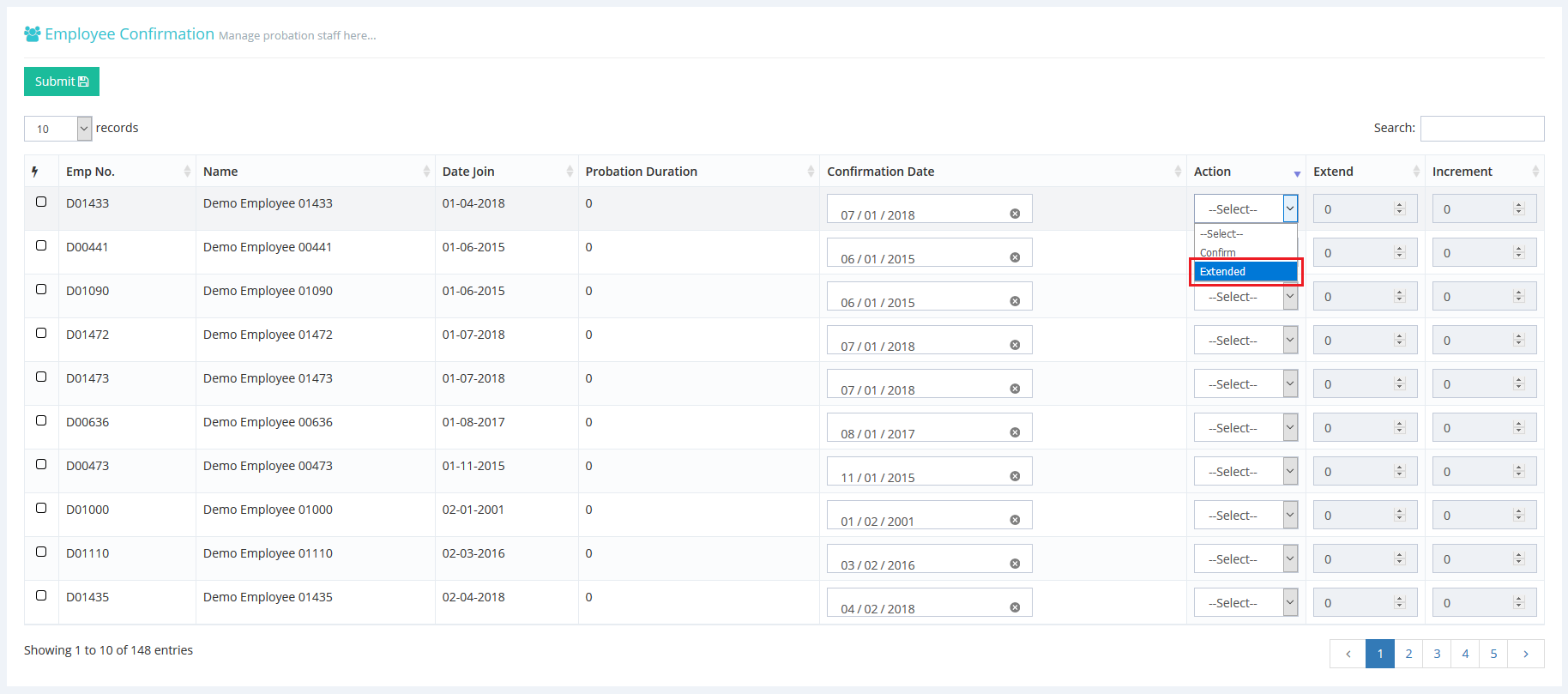Clear confirmation date for employee D00636
Image resolution: width=1568 pixels, height=694 pixels.
[x=1015, y=432]
